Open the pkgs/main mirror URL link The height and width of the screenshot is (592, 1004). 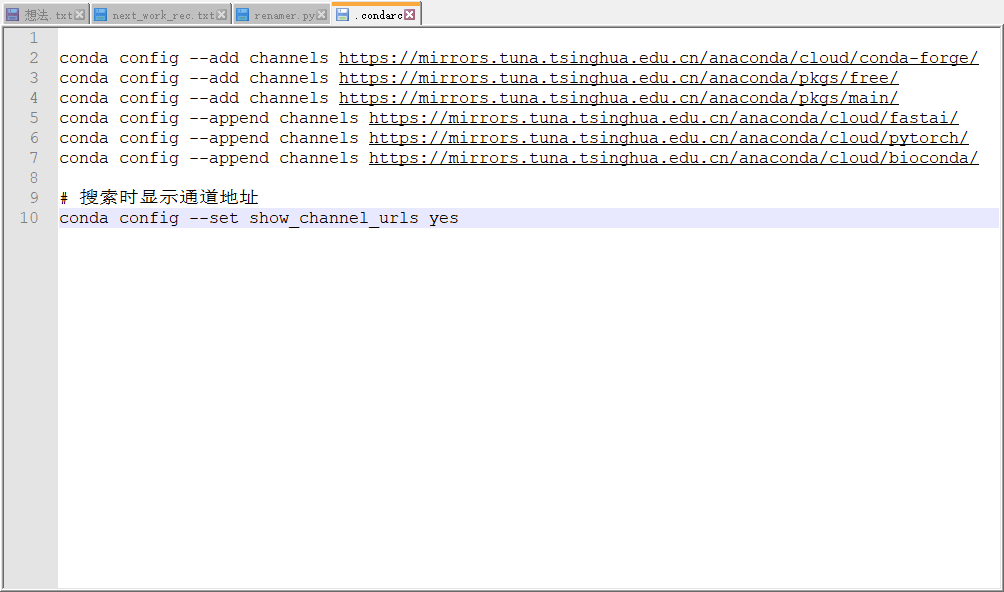[x=619, y=98]
